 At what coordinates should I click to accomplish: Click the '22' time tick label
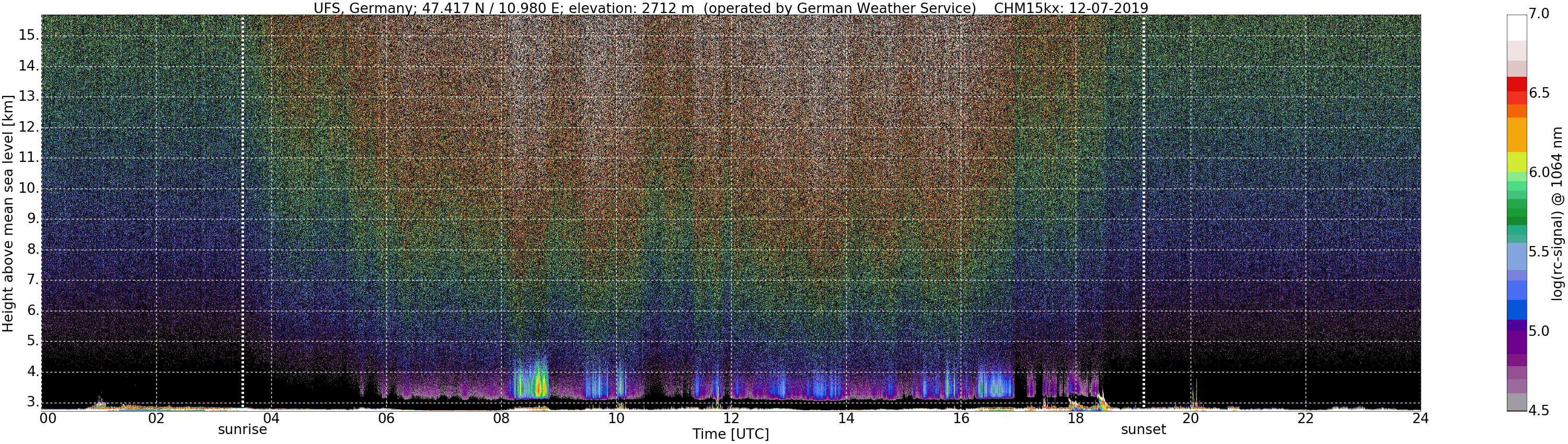tap(1306, 418)
